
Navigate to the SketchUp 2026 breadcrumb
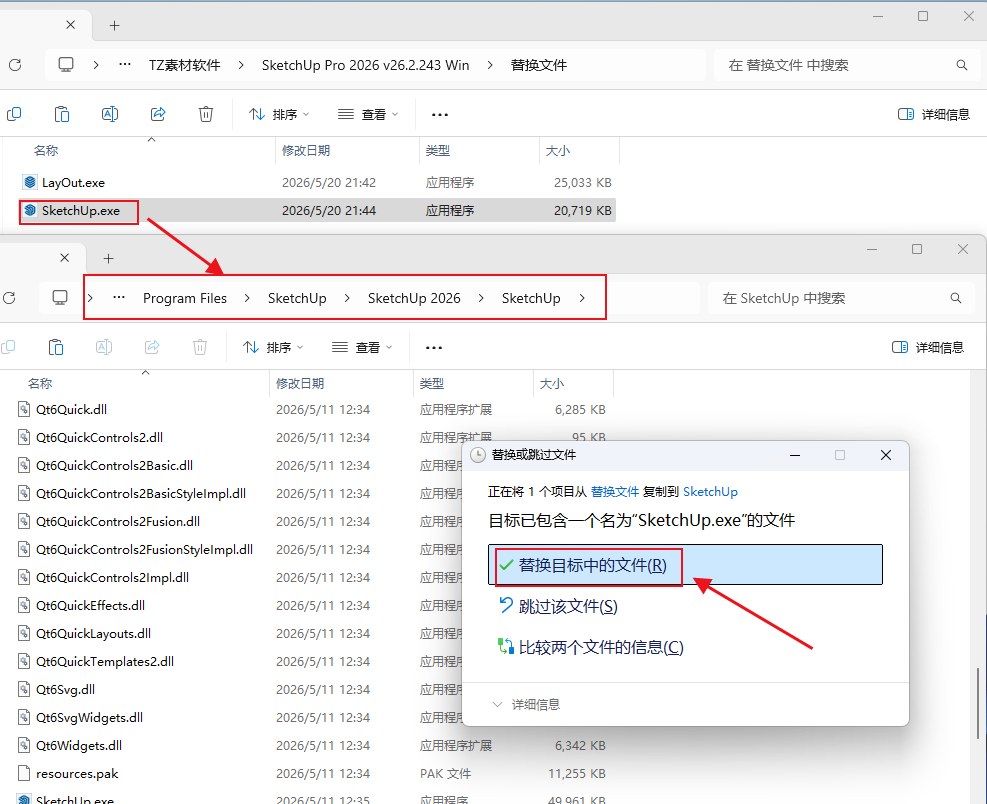[414, 298]
